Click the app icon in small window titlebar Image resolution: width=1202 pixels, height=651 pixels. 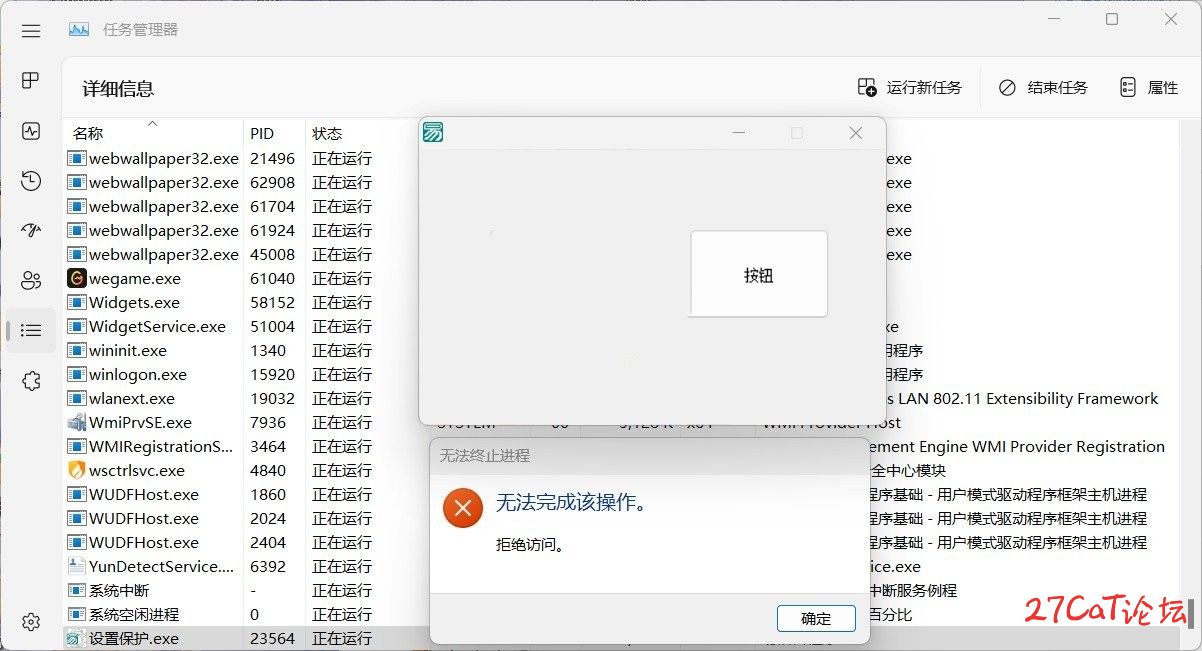click(x=433, y=133)
